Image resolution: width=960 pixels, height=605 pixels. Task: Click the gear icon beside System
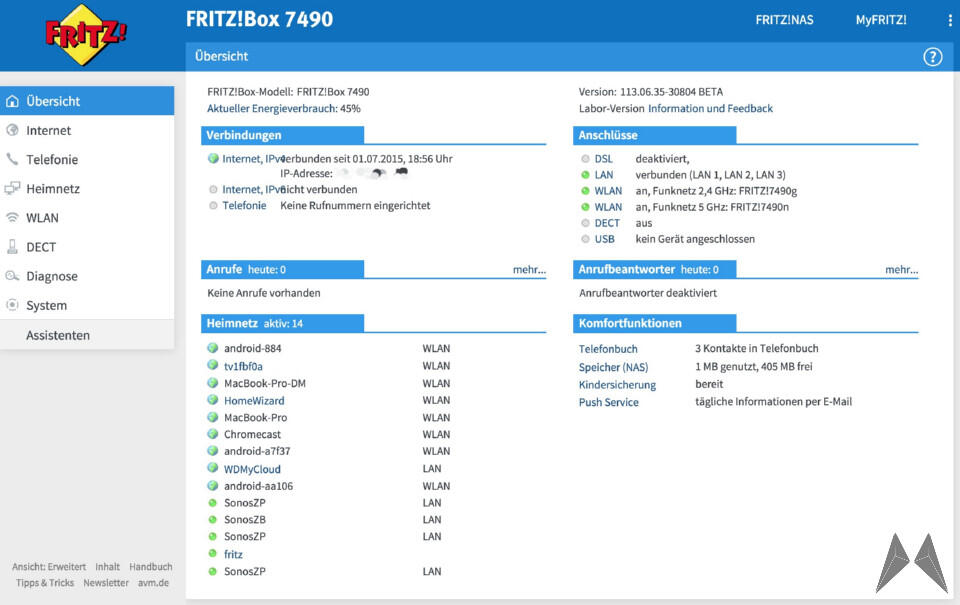12,305
